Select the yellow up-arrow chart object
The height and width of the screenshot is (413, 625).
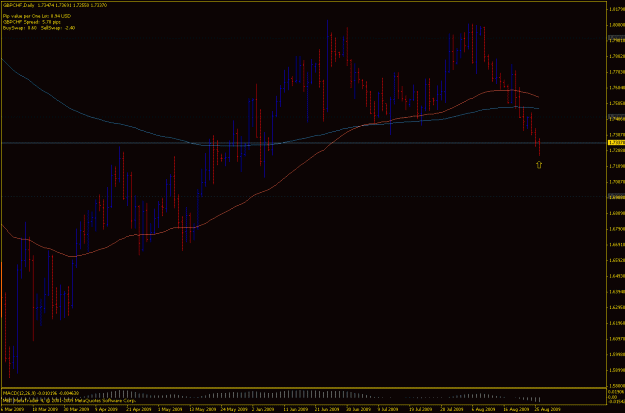[539, 165]
